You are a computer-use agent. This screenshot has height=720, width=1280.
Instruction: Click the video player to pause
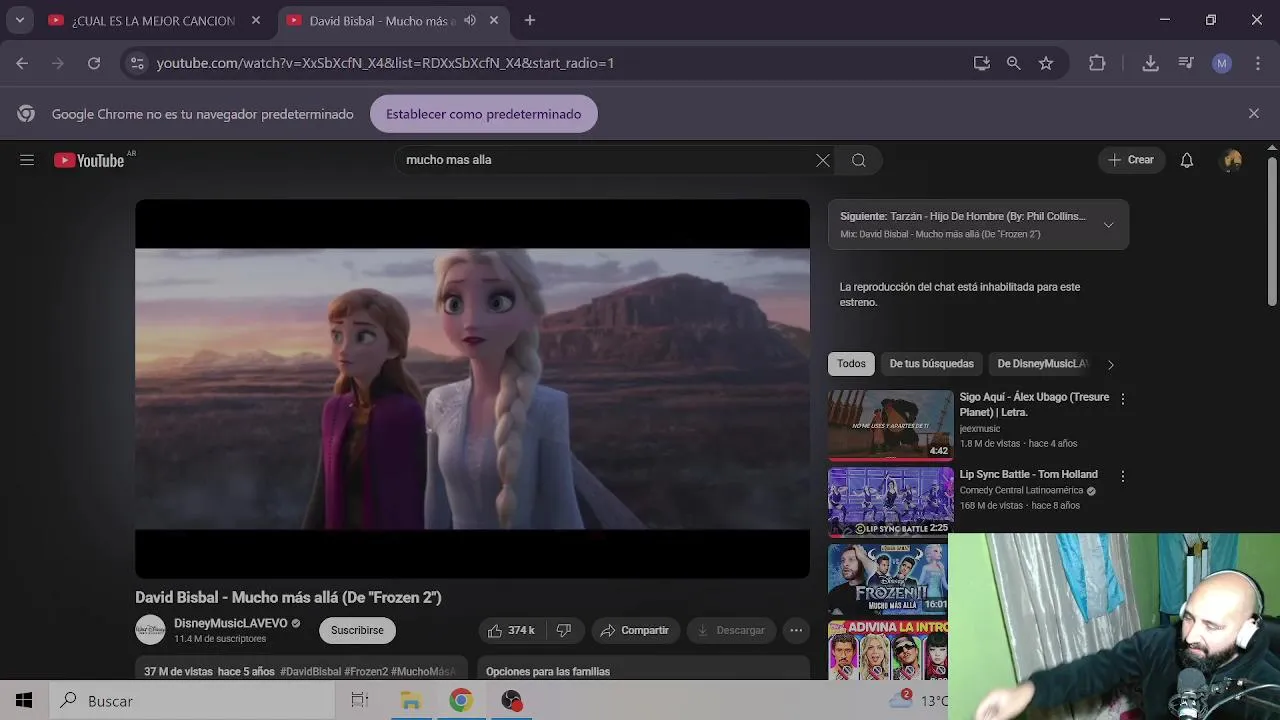tap(472, 389)
